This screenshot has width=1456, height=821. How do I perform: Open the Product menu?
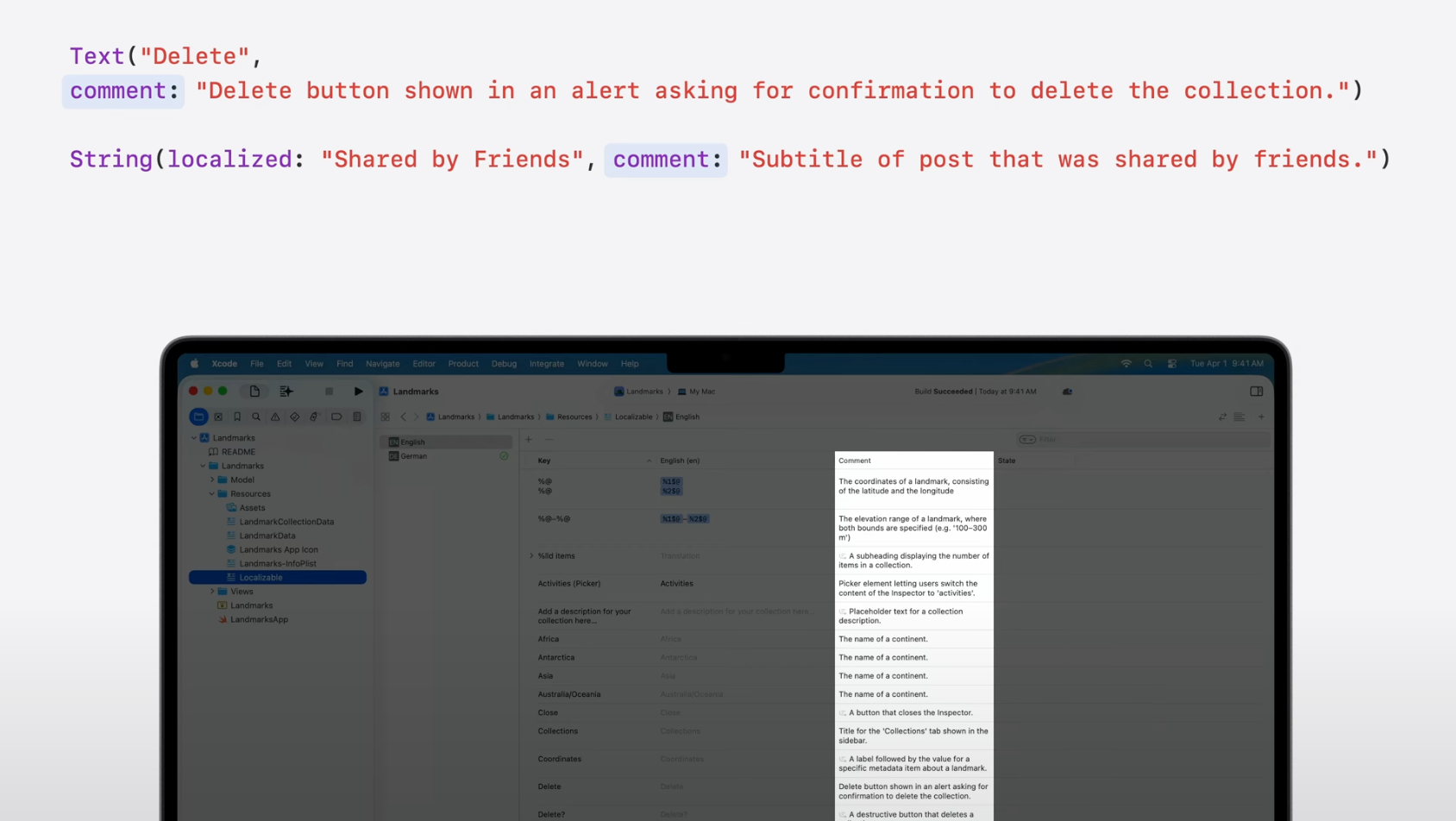click(x=463, y=364)
